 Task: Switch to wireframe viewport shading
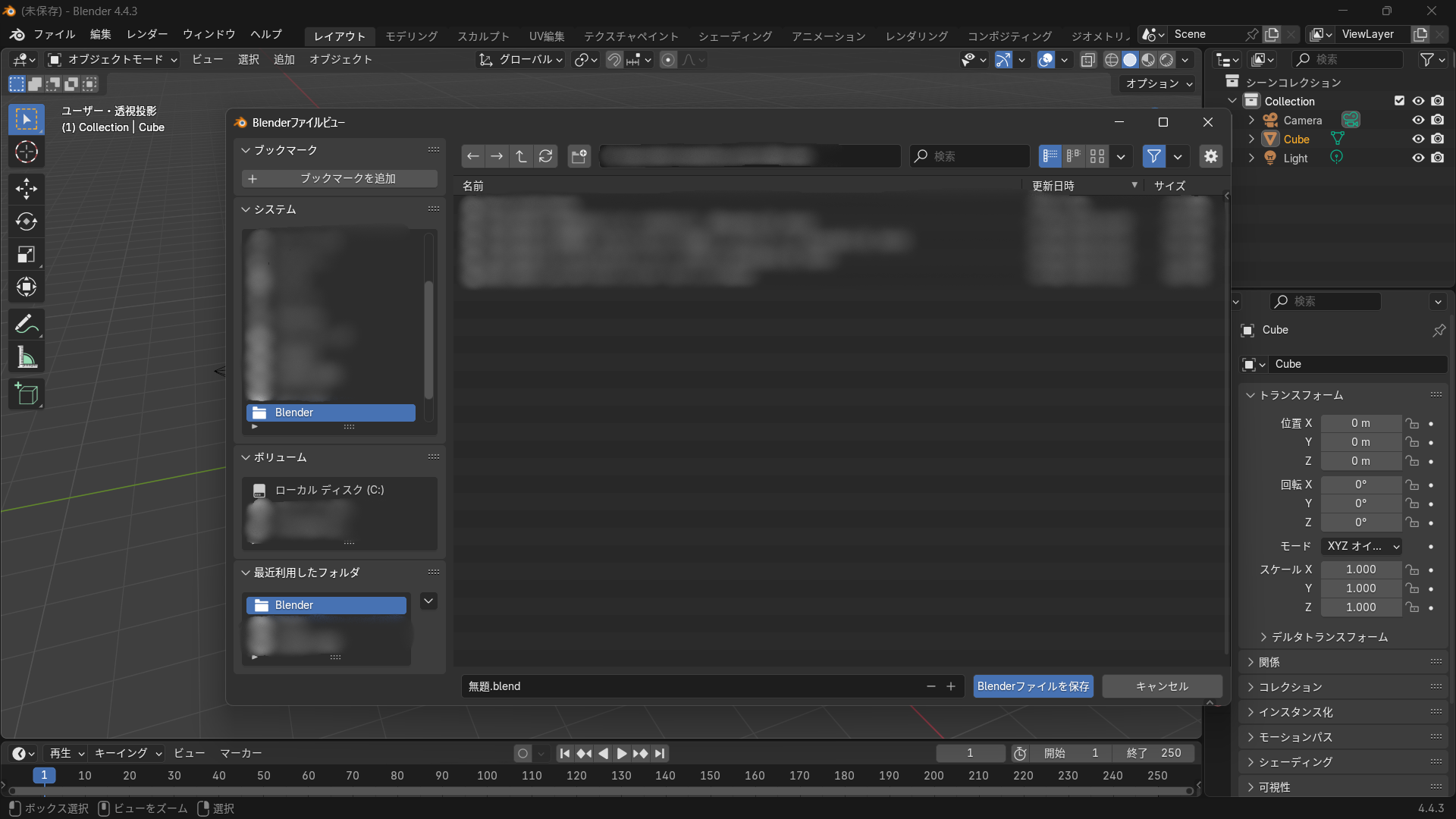click(1112, 60)
